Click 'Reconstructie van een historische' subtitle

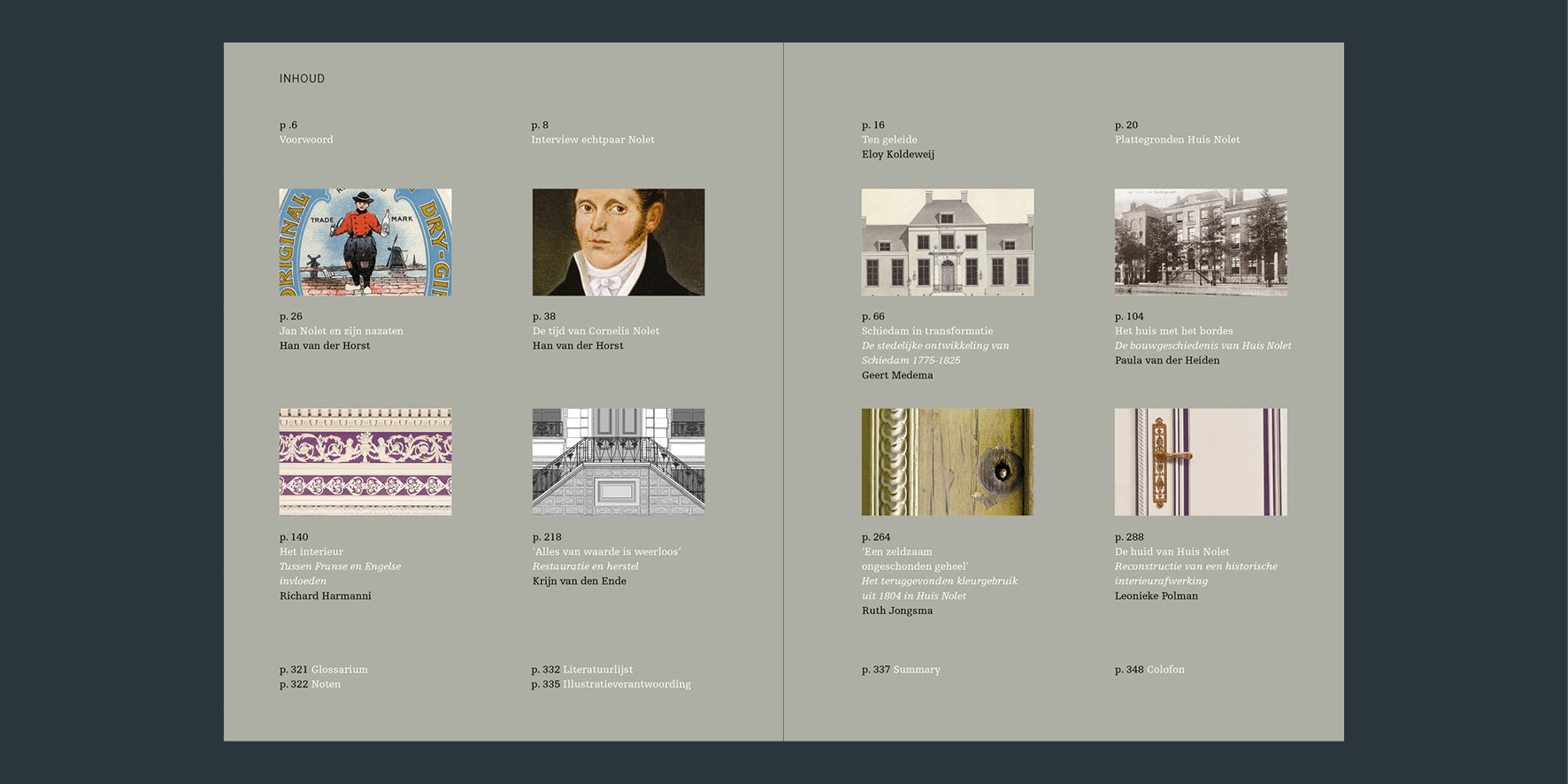1196,566
